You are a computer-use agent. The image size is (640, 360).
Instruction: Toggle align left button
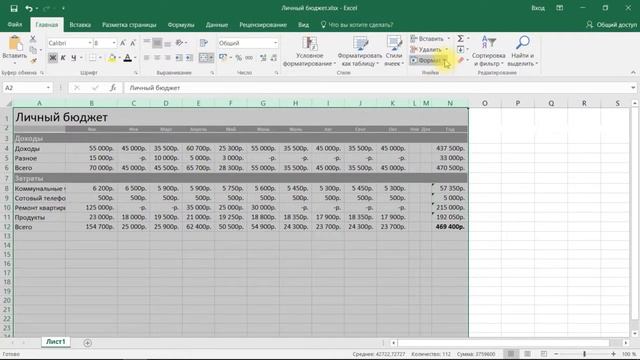pos(147,58)
